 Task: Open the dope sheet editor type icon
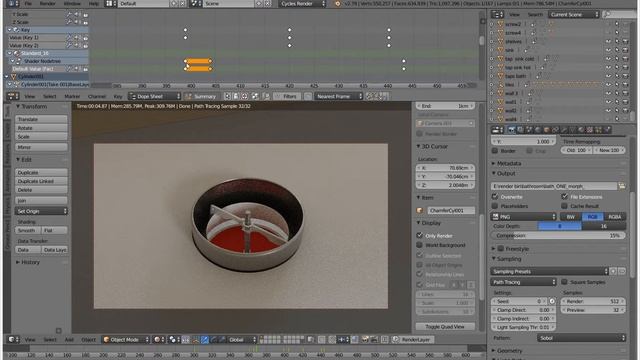tap(12, 96)
